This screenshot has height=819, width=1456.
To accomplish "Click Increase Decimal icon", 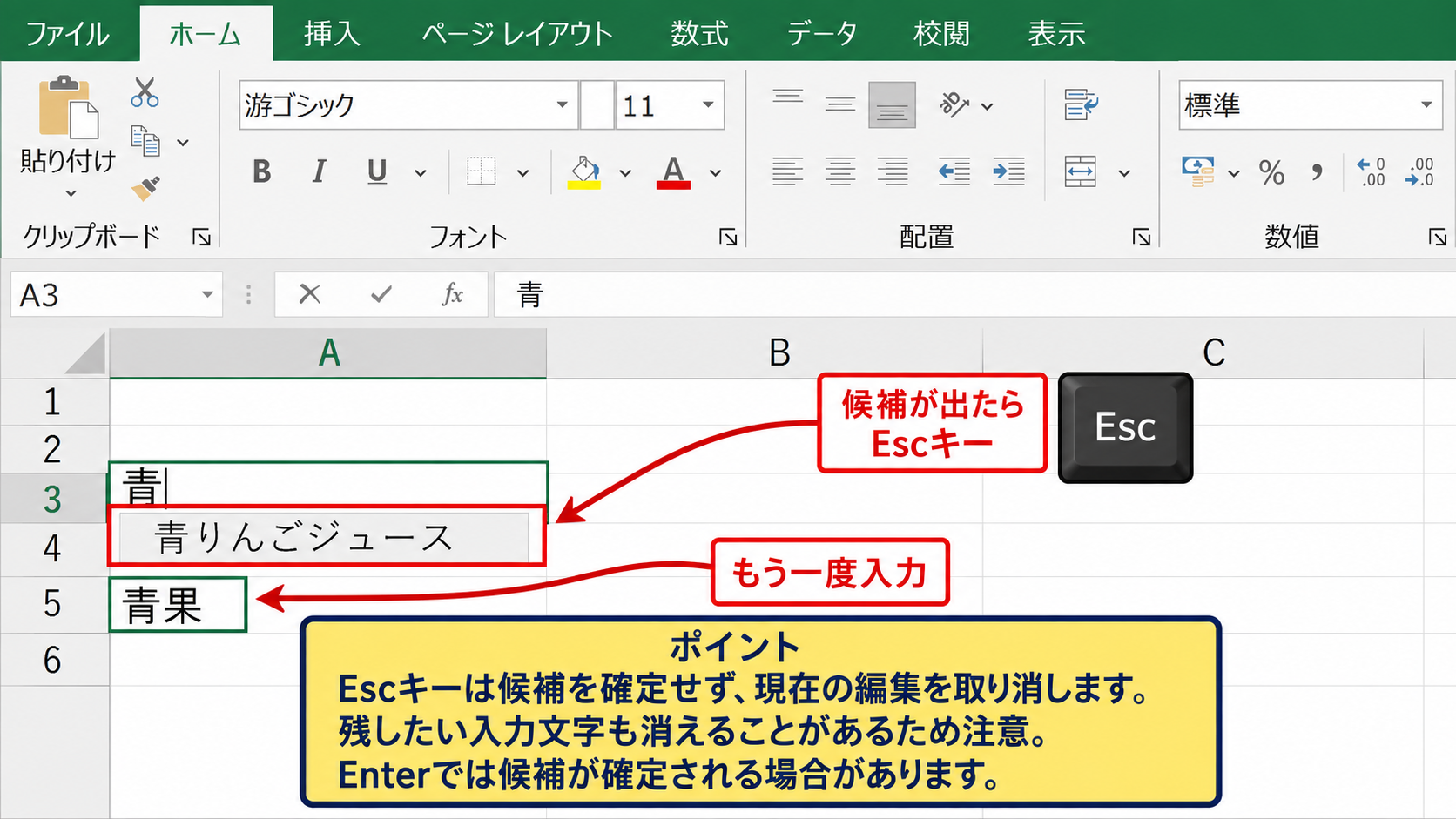I will [1371, 171].
